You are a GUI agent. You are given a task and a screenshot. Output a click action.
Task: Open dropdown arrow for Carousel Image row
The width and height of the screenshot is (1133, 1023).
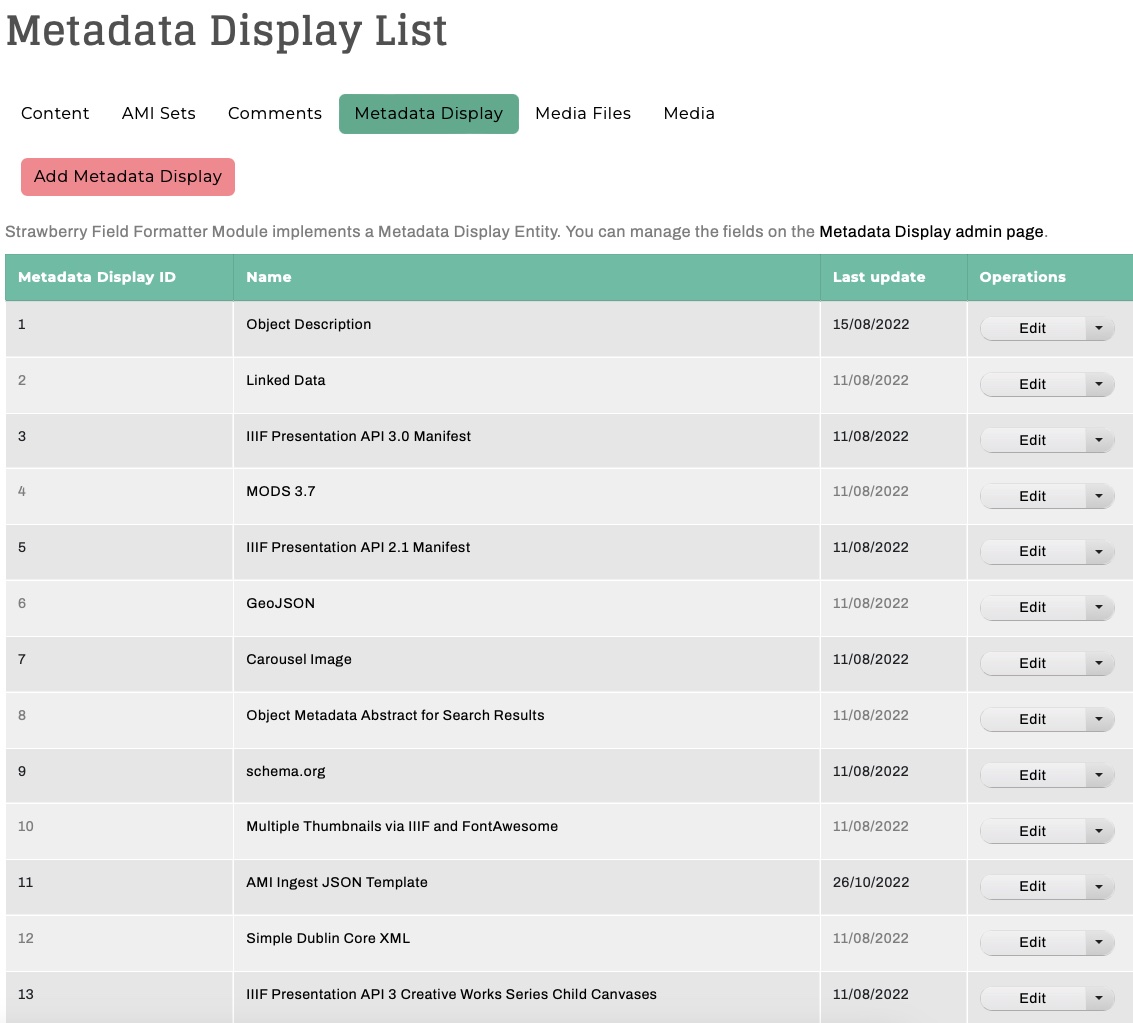point(1099,663)
